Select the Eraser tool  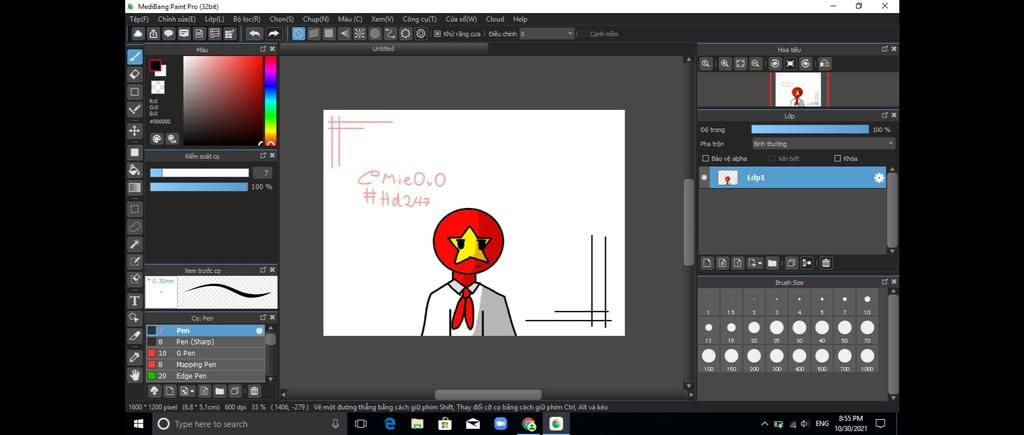tap(135, 74)
